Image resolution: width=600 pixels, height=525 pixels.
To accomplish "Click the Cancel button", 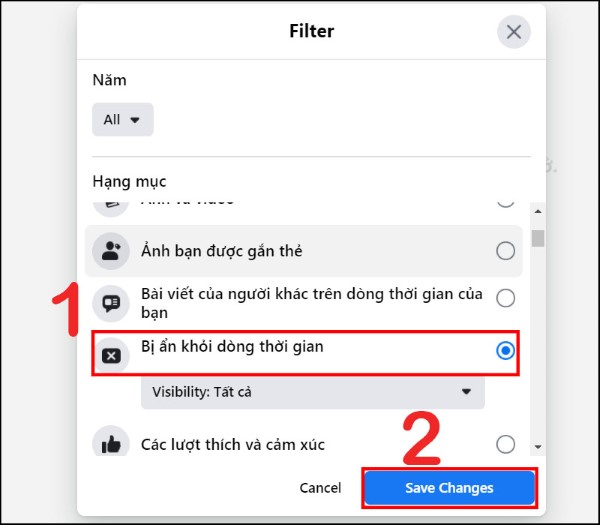I will (320, 488).
